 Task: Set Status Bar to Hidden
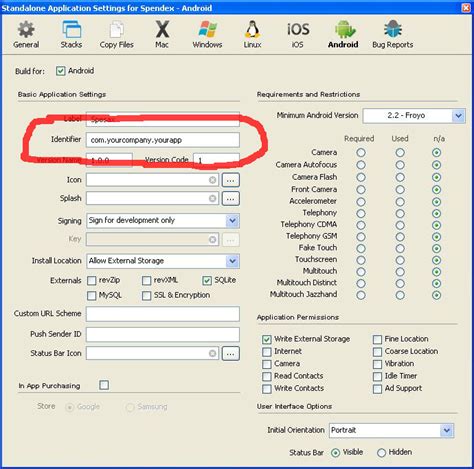pyautogui.click(x=381, y=453)
